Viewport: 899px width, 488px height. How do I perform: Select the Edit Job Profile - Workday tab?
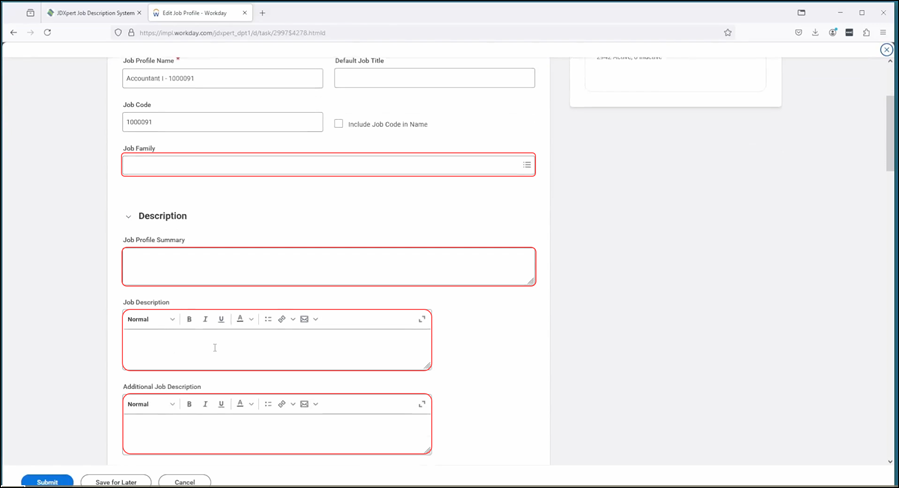click(x=196, y=13)
